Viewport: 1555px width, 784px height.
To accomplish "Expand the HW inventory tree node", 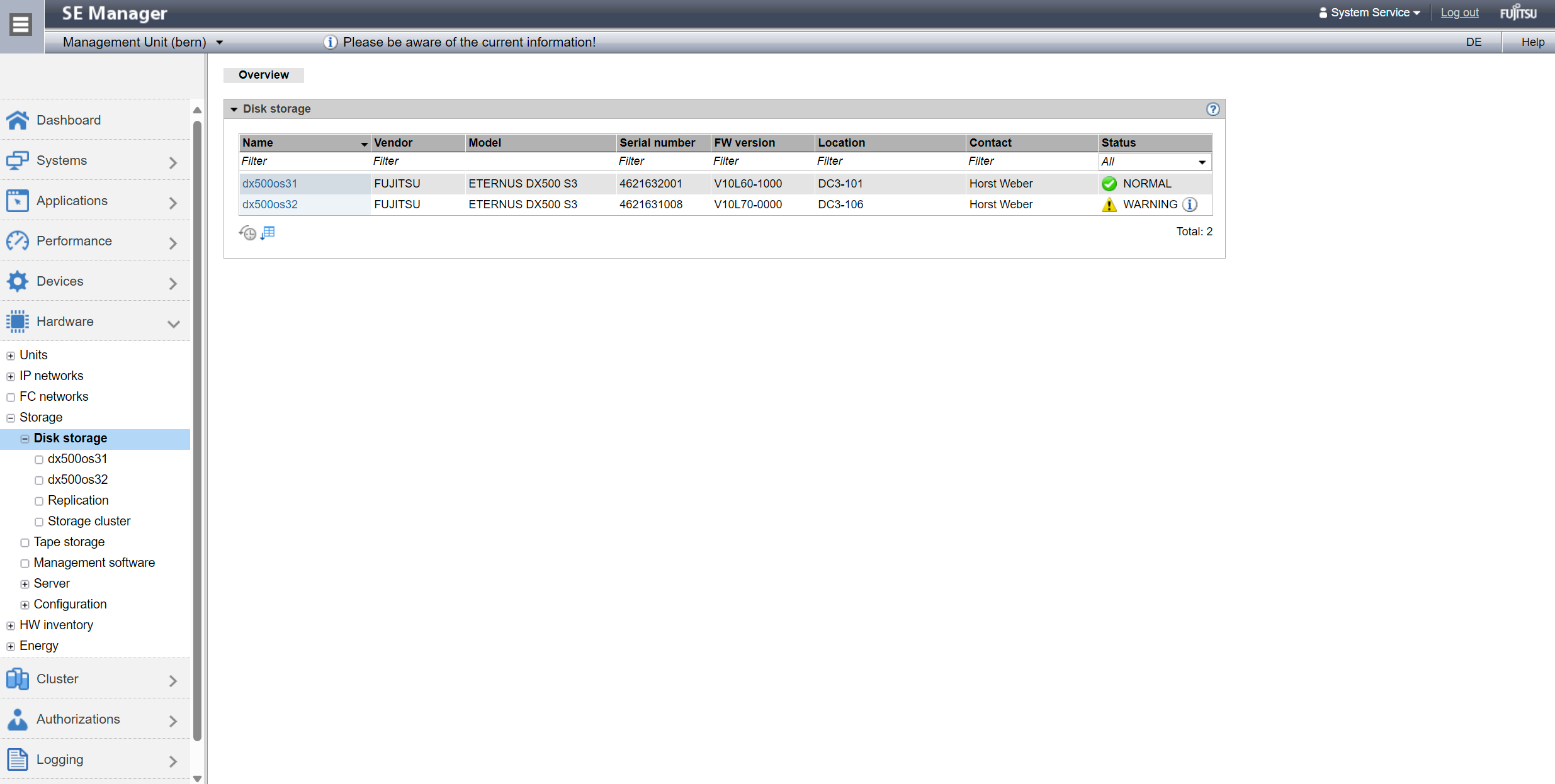I will (11, 625).
